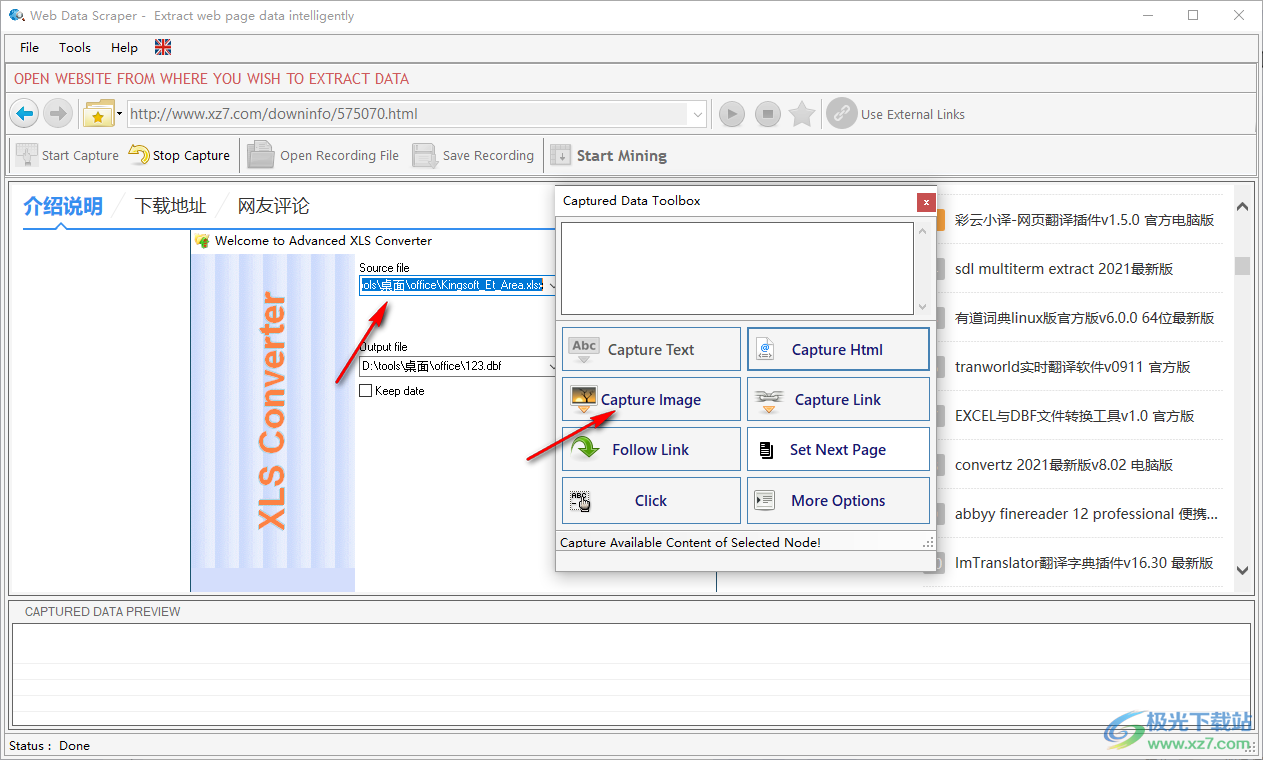This screenshot has height=760, width=1263.
Task: Click Start Capture
Action: click(68, 155)
